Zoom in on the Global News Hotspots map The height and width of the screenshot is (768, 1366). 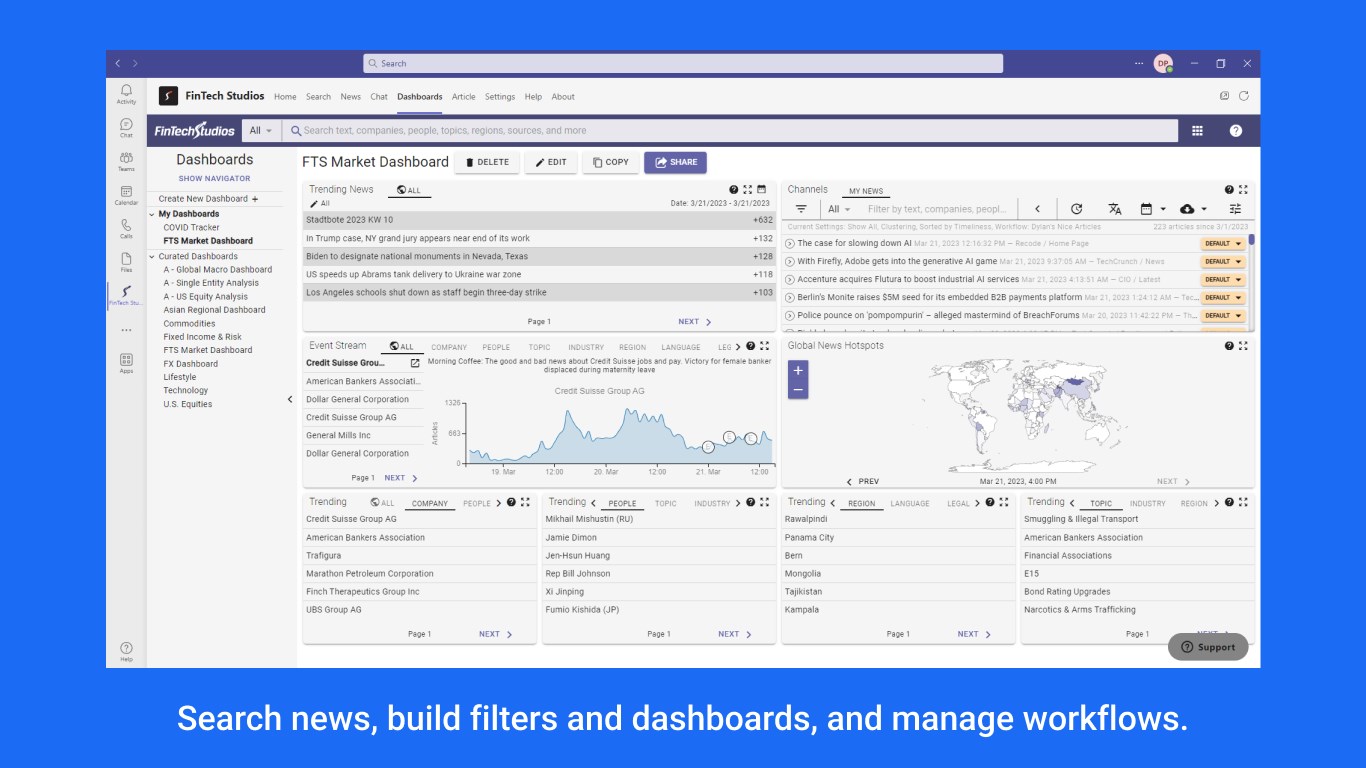(798, 370)
